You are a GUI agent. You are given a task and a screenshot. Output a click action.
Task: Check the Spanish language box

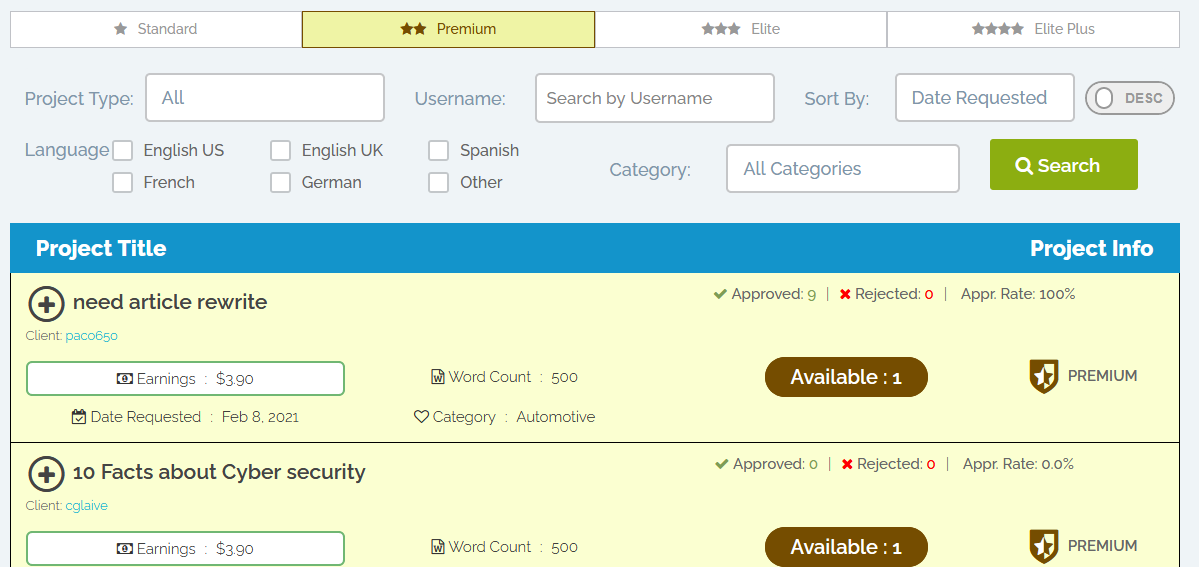click(x=438, y=151)
